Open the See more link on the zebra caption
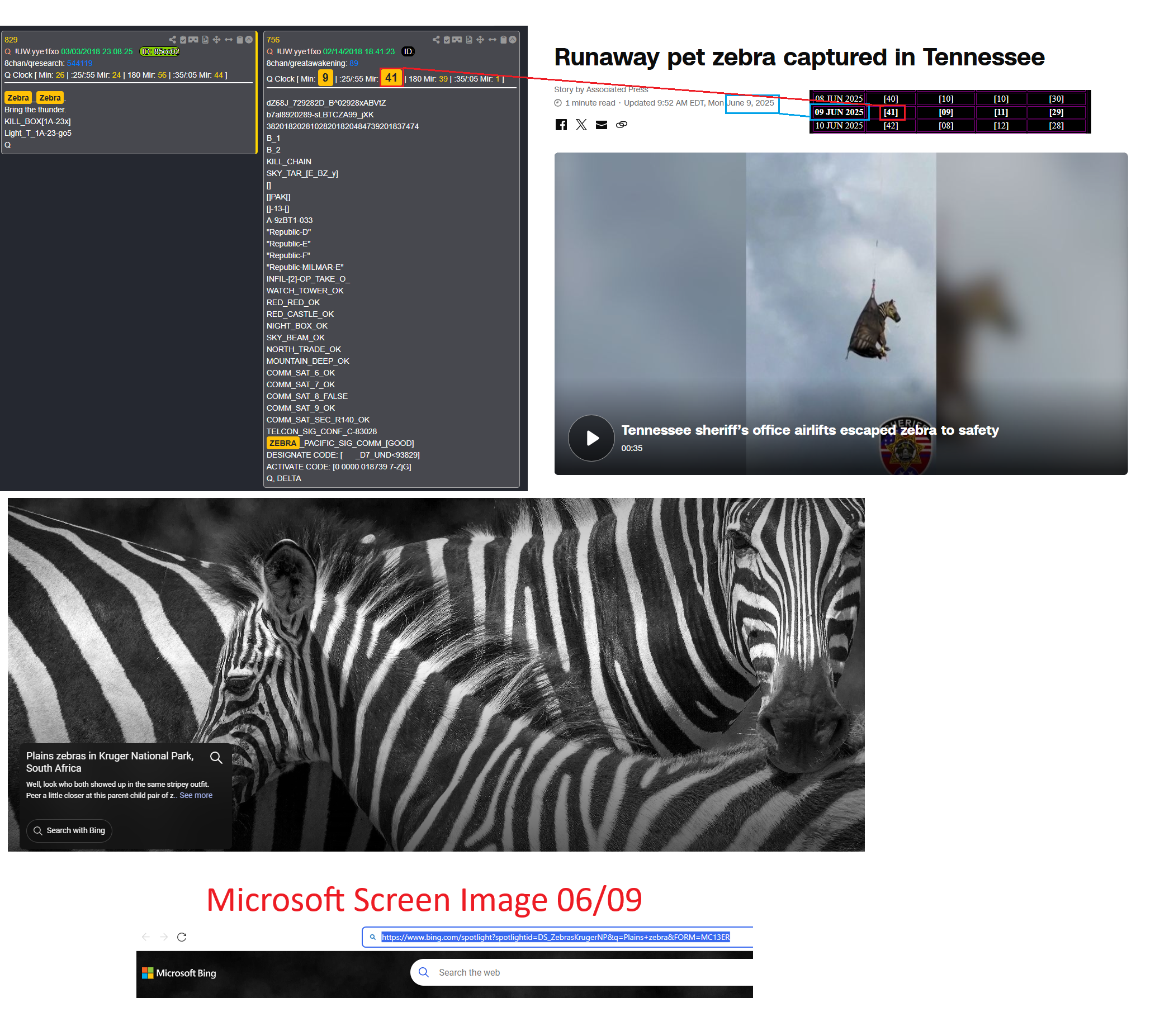Viewport: 1174px width, 1036px height. click(196, 796)
